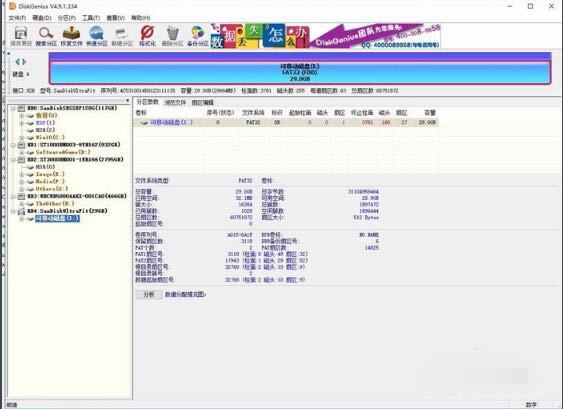Click the New Partition (新建分区) icon
Image resolution: width=563 pixels, height=409 pixels.
point(122,36)
